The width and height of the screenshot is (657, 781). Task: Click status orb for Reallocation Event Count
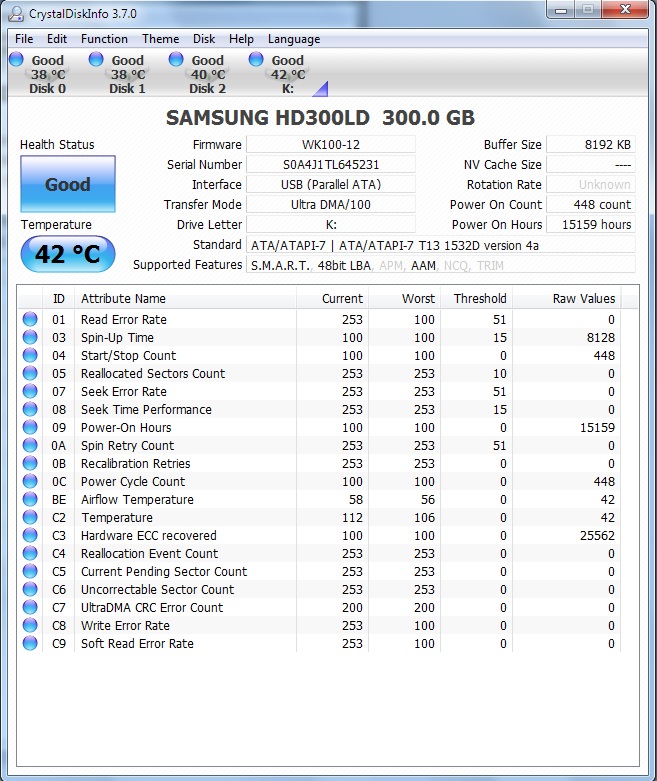tap(30, 553)
